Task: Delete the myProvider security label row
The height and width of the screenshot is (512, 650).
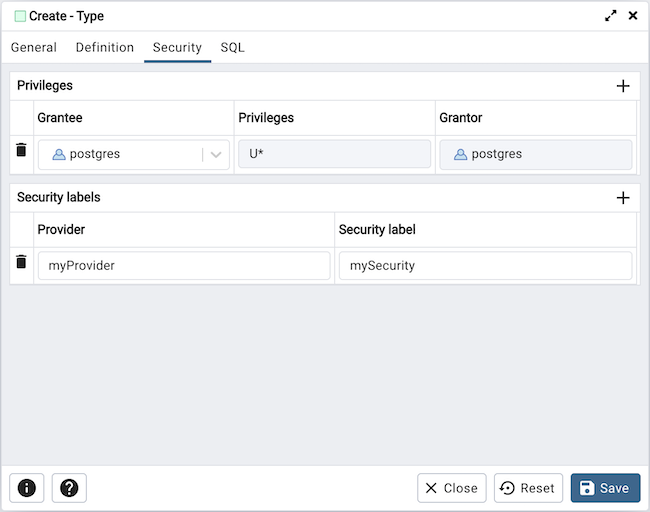Action: (x=21, y=263)
